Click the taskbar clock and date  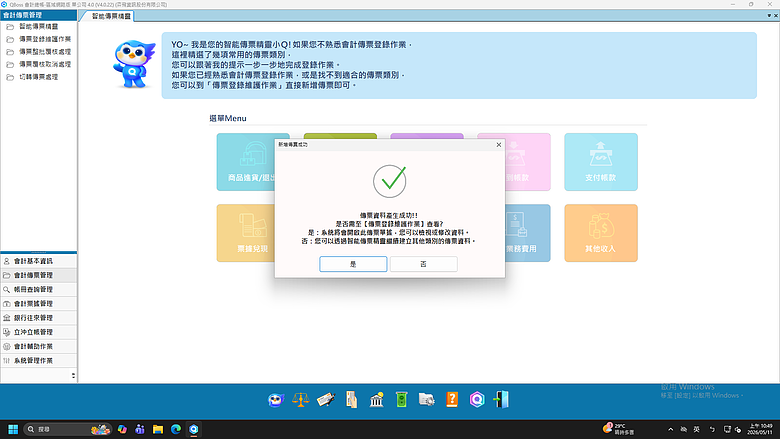(761, 429)
